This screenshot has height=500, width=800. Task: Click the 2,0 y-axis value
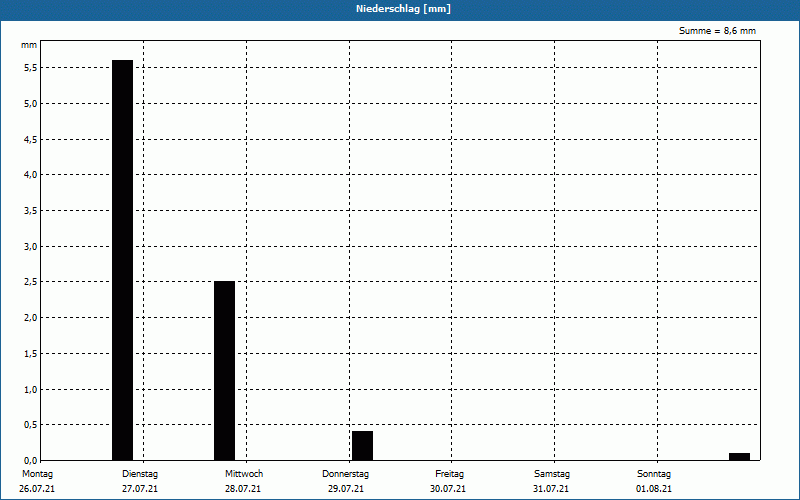(x=31, y=318)
